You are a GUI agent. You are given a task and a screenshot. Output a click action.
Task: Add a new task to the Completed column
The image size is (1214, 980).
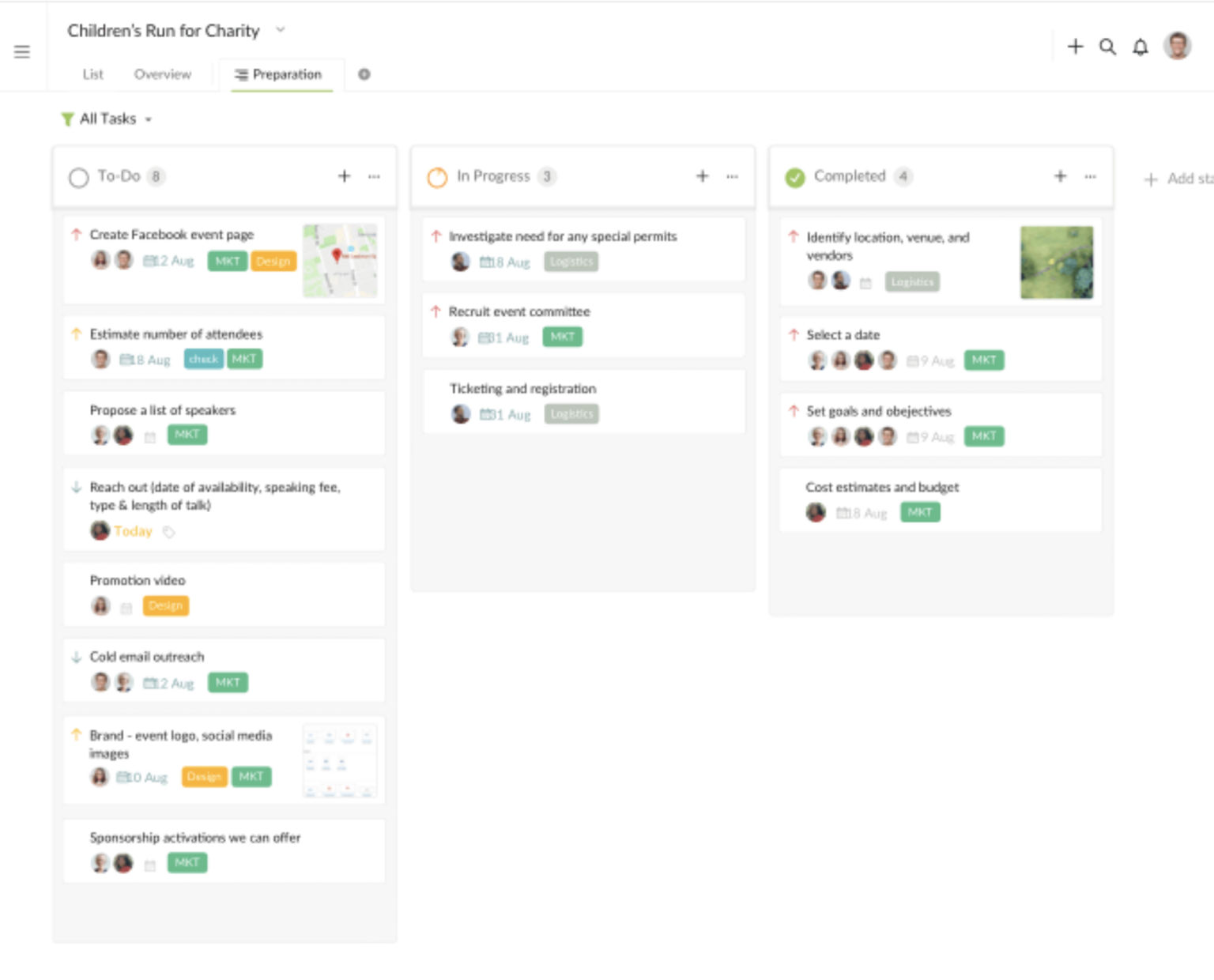(x=1059, y=175)
